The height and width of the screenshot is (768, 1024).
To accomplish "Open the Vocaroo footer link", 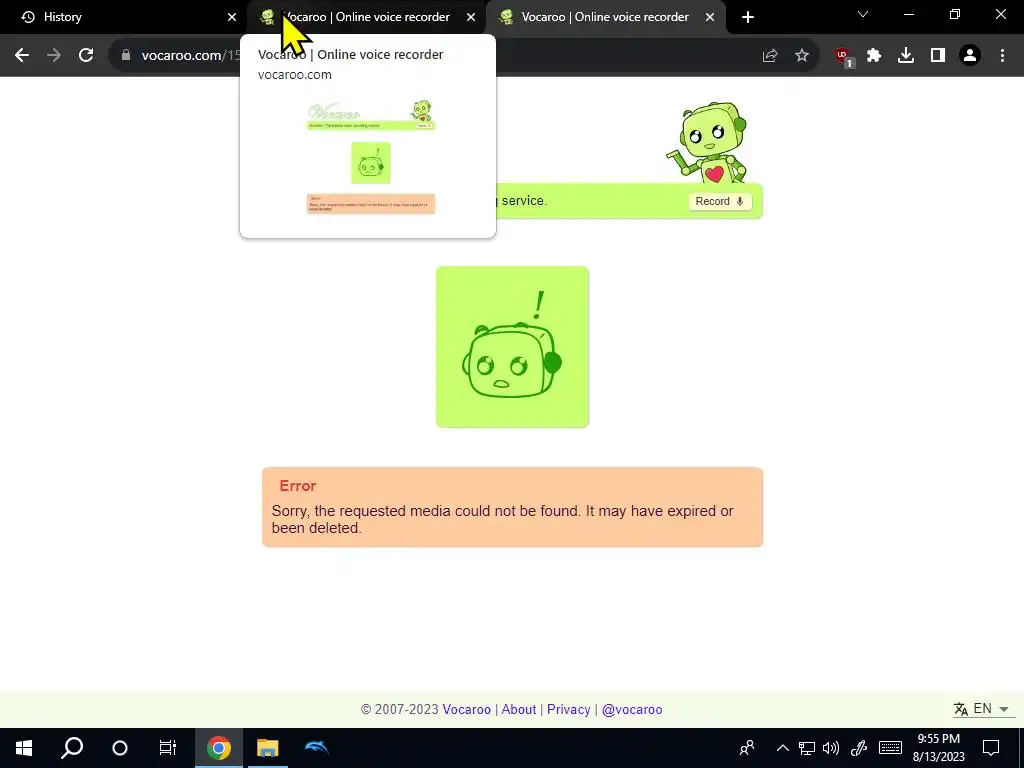I will [466, 709].
